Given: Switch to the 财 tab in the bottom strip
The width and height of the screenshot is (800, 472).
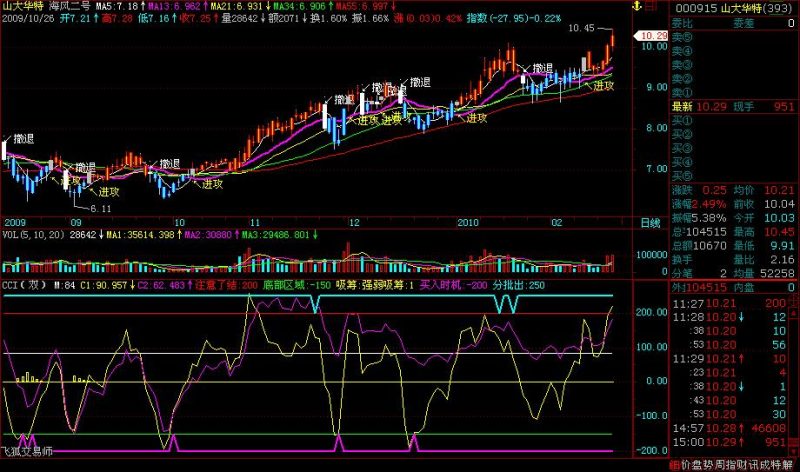Looking at the screenshot, I should (742, 465).
